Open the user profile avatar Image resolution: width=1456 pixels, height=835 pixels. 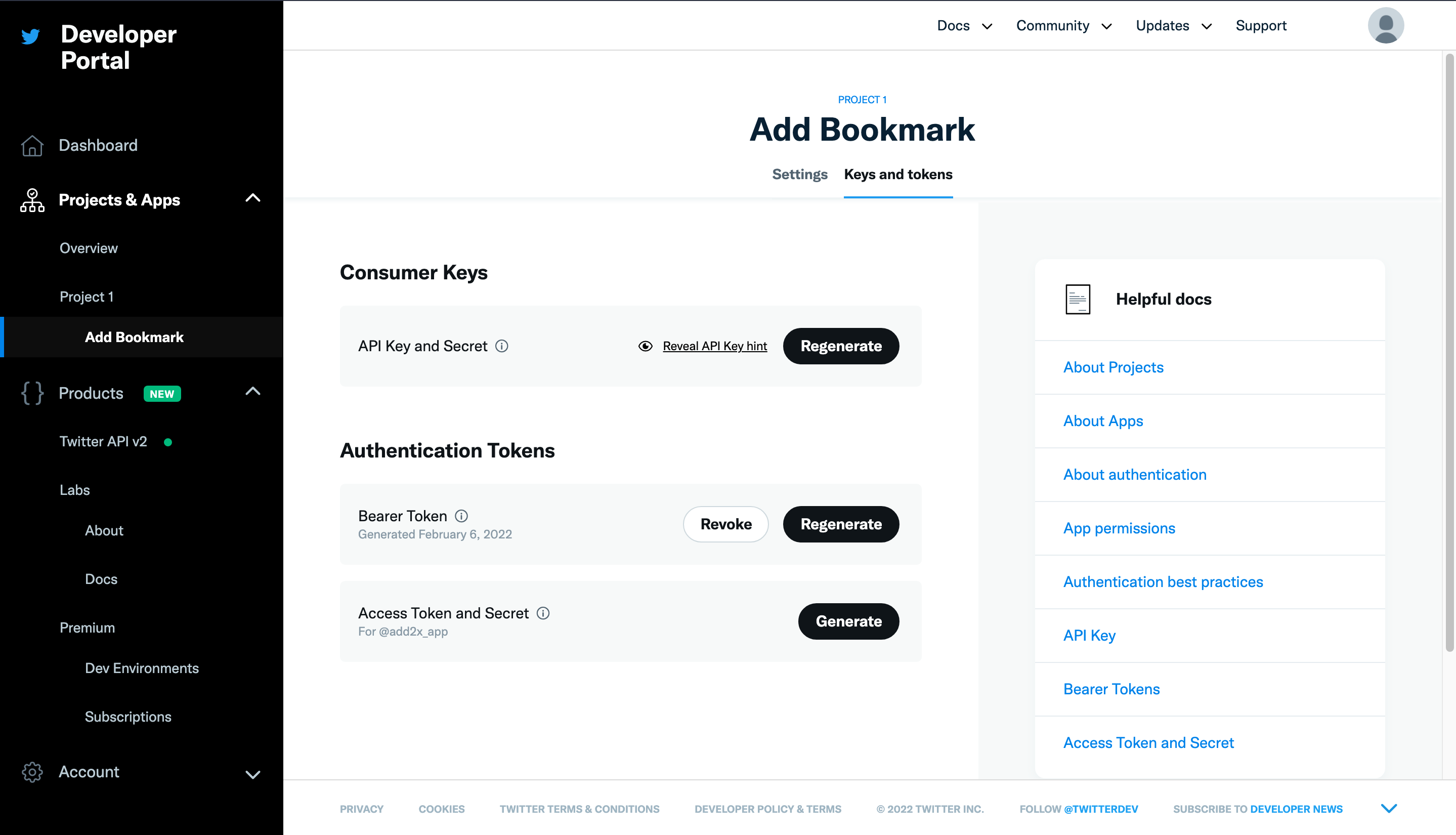coord(1386,25)
